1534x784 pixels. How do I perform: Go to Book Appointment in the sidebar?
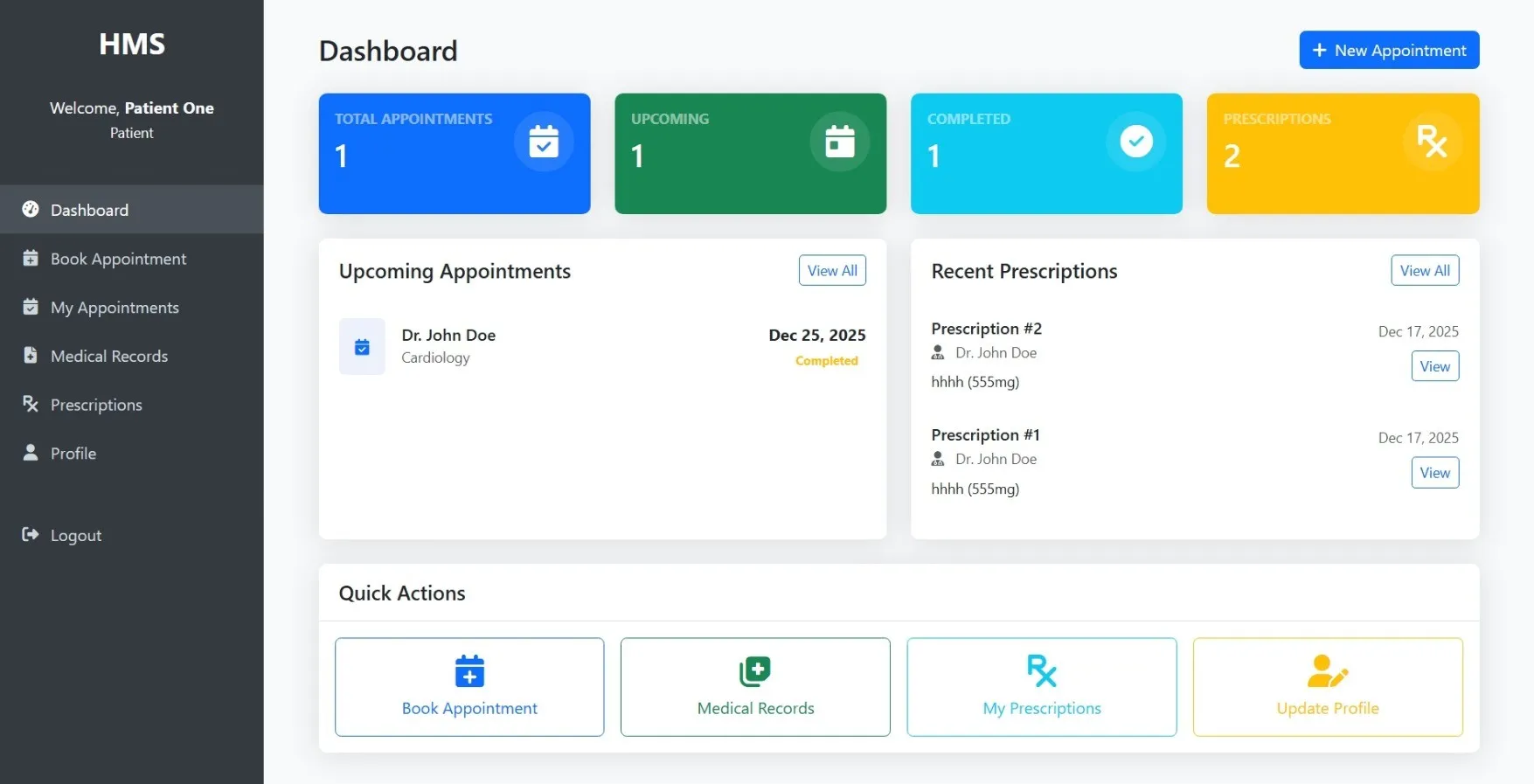[131, 258]
